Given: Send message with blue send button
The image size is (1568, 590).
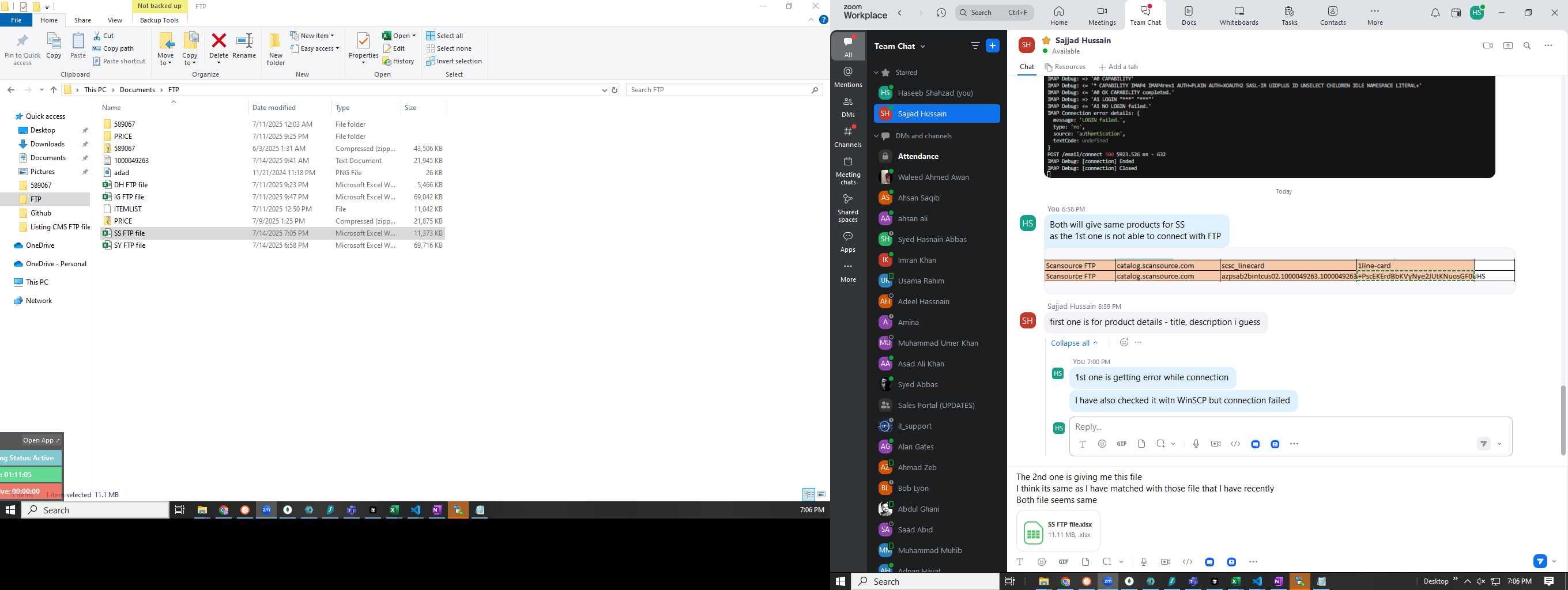Looking at the screenshot, I should [x=1539, y=561].
